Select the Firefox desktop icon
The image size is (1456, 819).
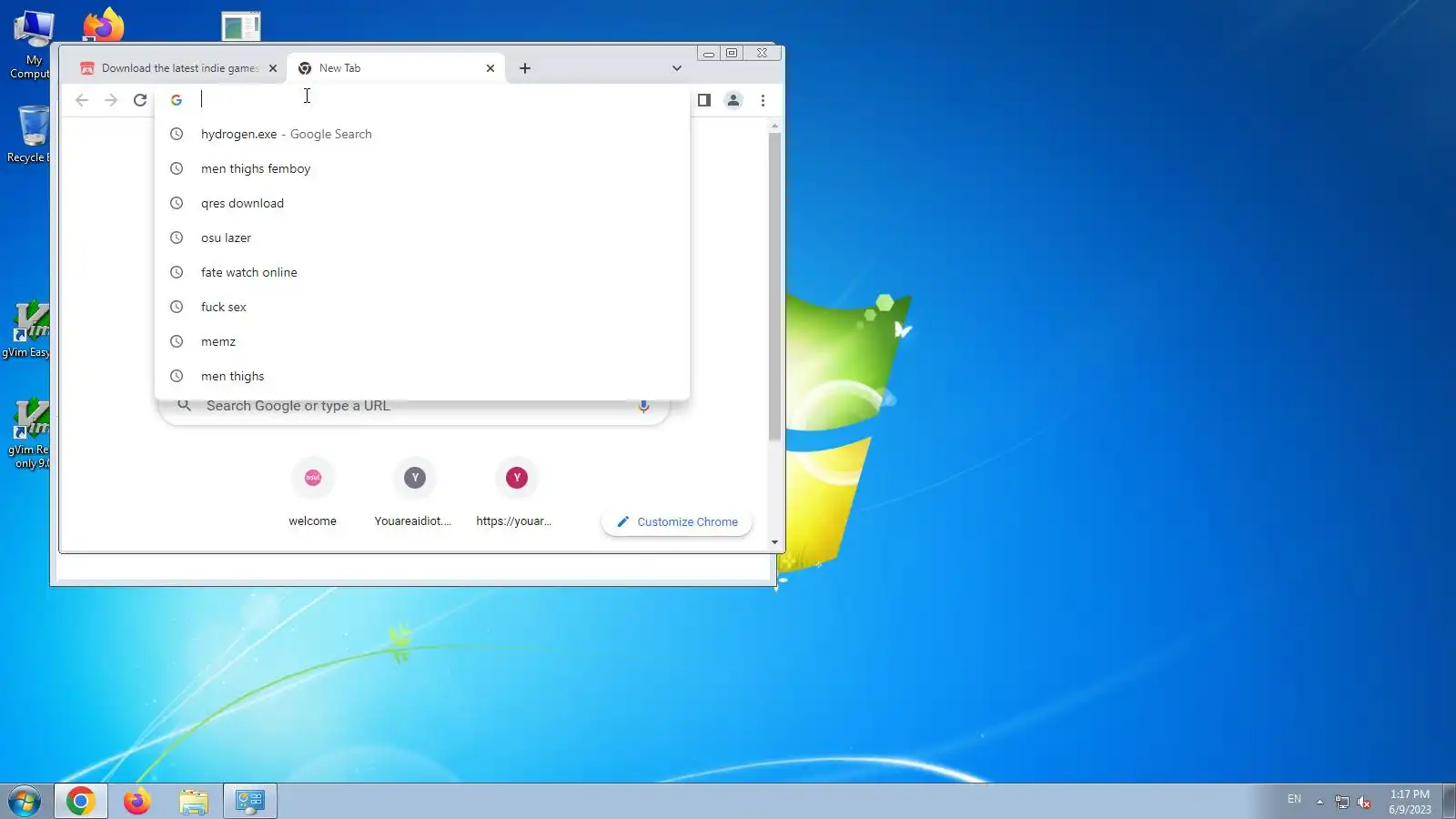[104, 25]
